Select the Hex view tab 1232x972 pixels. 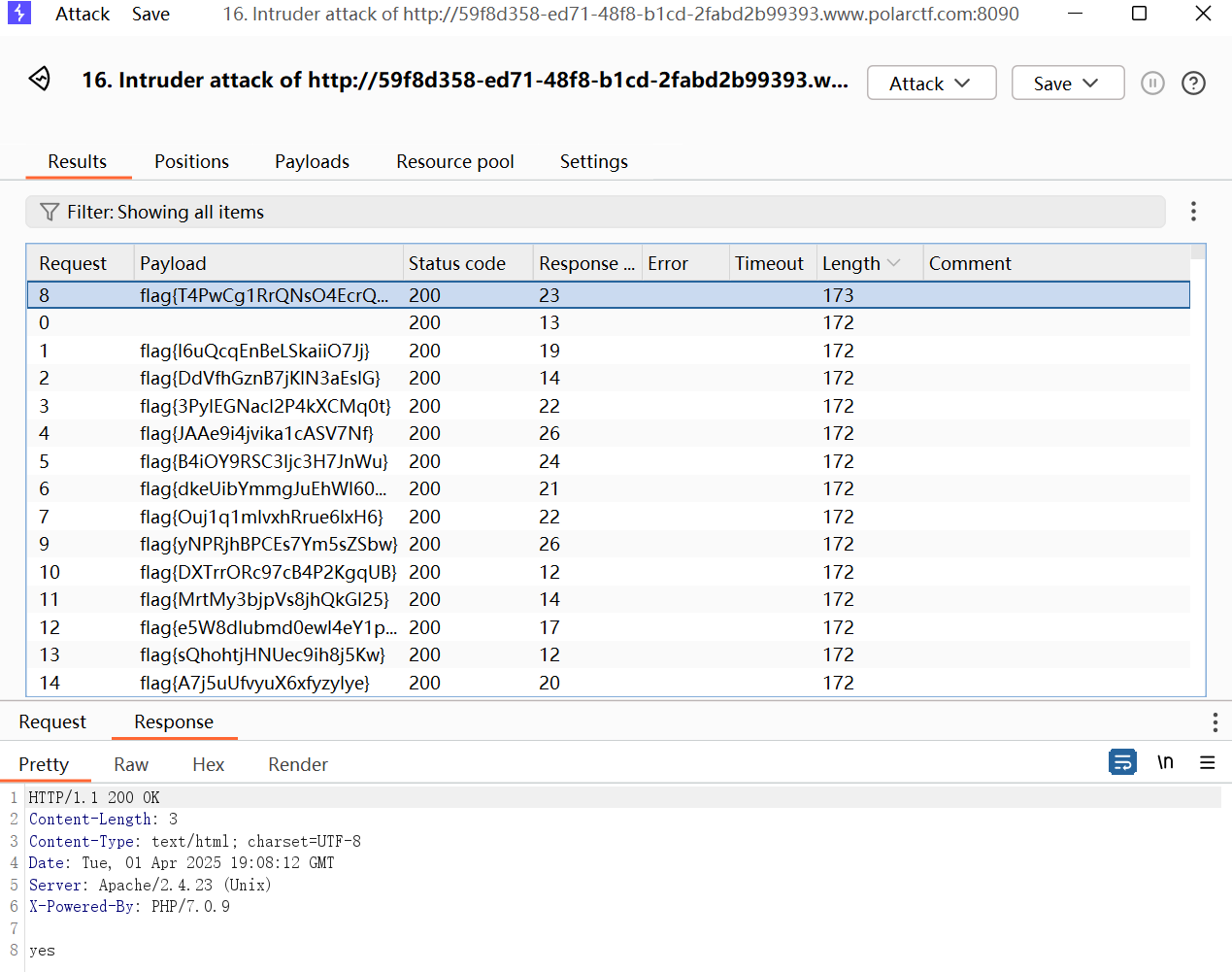[208, 764]
